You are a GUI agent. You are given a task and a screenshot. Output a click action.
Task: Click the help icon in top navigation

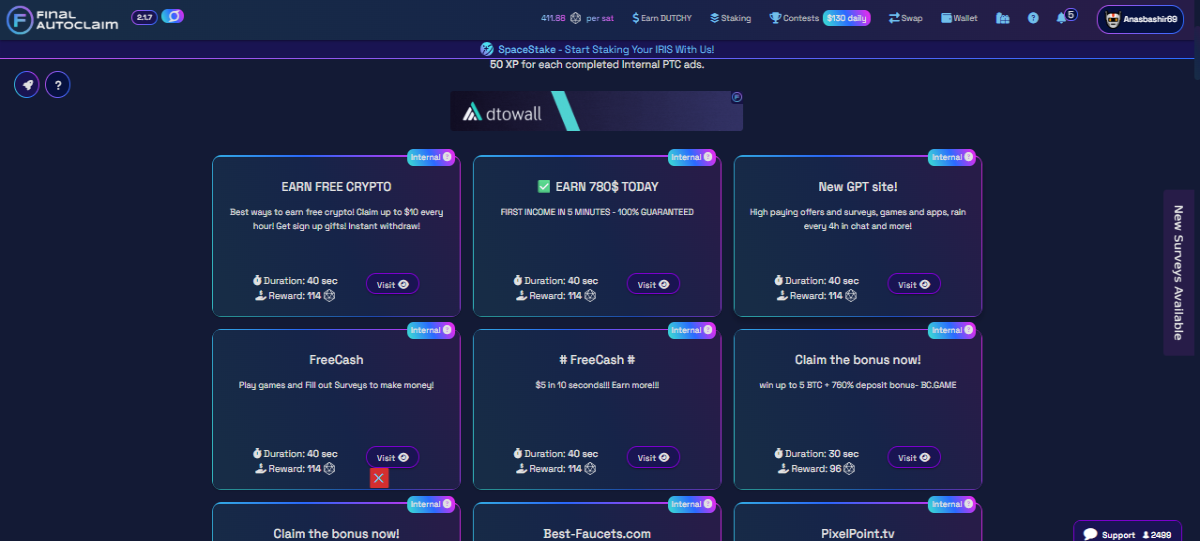[1033, 18]
